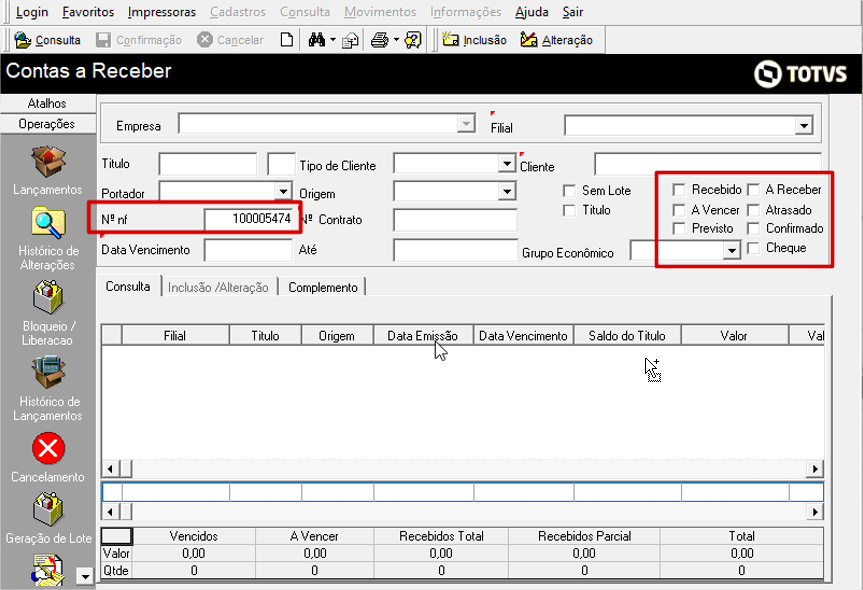Click the Confirmação save icon

pos(103,40)
